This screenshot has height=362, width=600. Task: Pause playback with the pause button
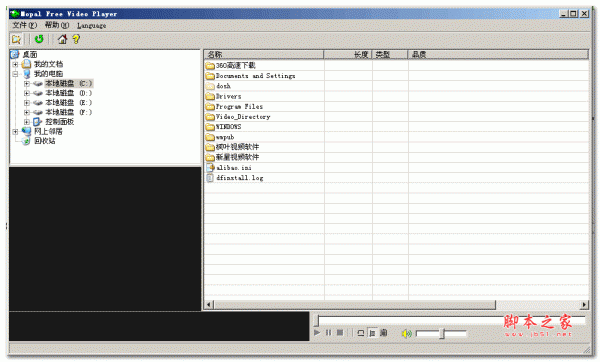(328, 333)
